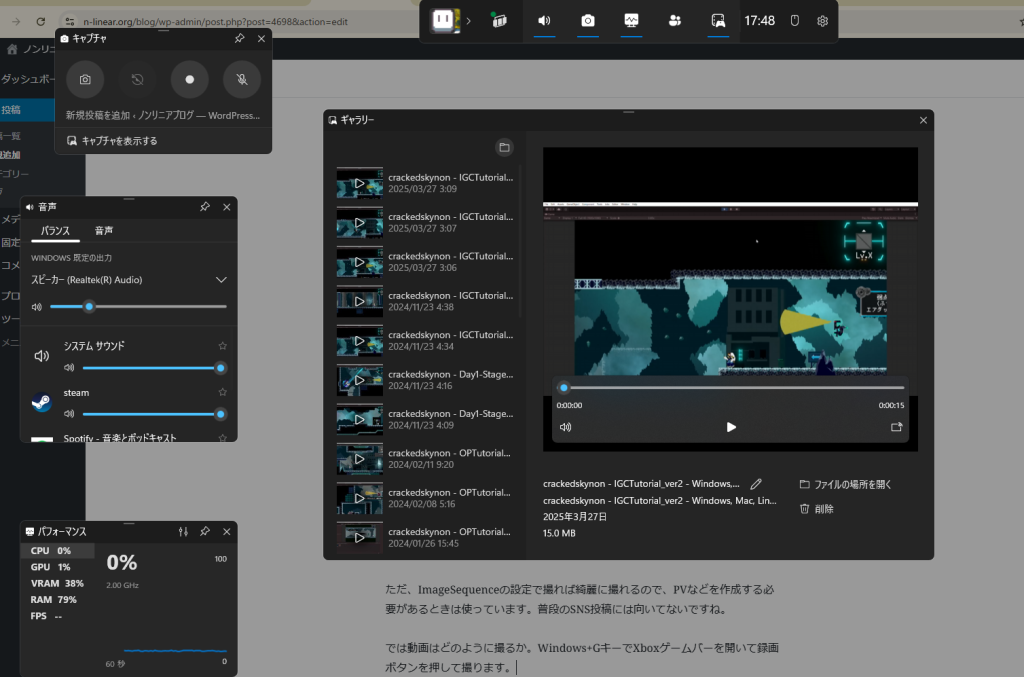The height and width of the screenshot is (677, 1024).
Task: Select the OPTutorial clip dated 2024/02/08 5:16
Action: point(426,498)
